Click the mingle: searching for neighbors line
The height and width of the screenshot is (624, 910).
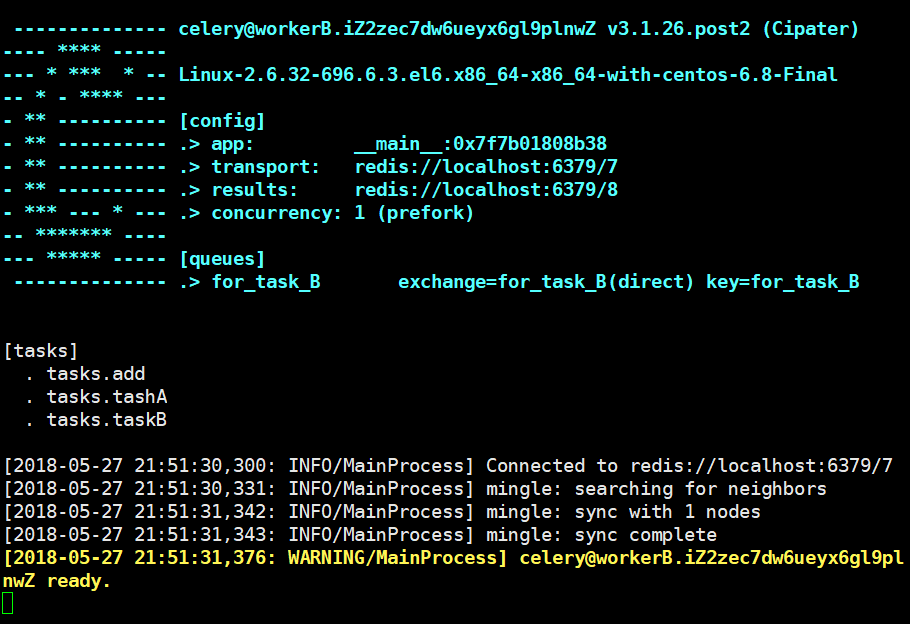[x=415, y=489]
